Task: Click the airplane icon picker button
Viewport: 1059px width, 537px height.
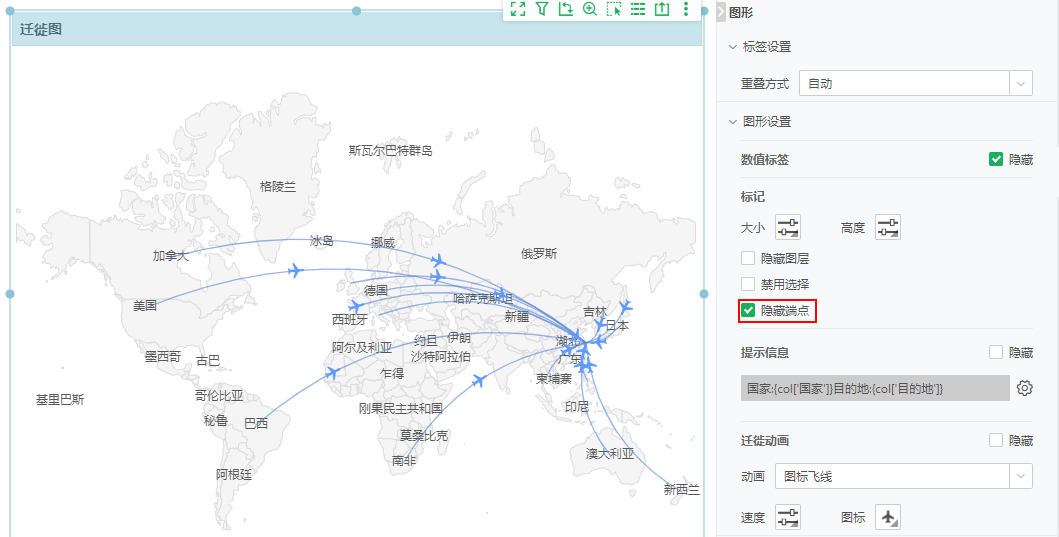Action: [888, 517]
